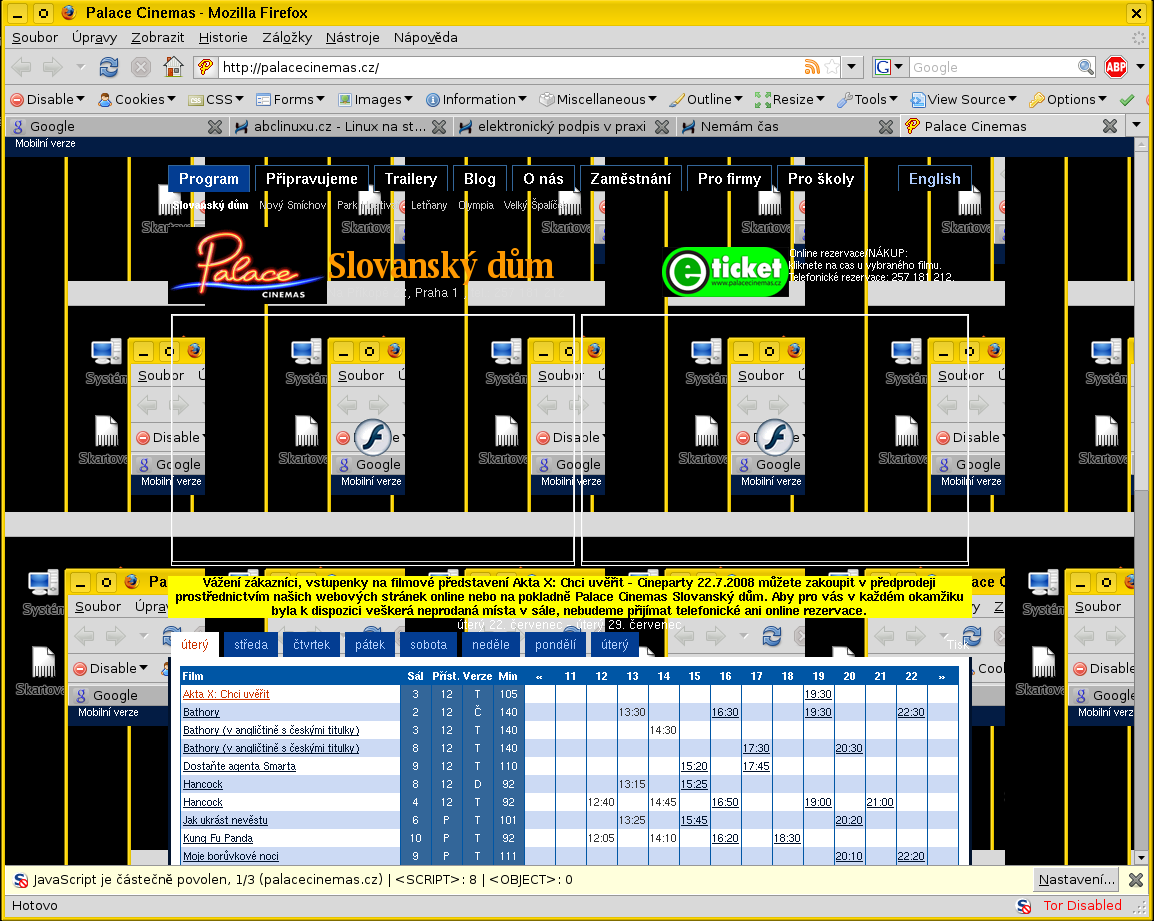Close the Palace Cinemas tab
The width and height of the screenshot is (1154, 921).
(x=1110, y=127)
